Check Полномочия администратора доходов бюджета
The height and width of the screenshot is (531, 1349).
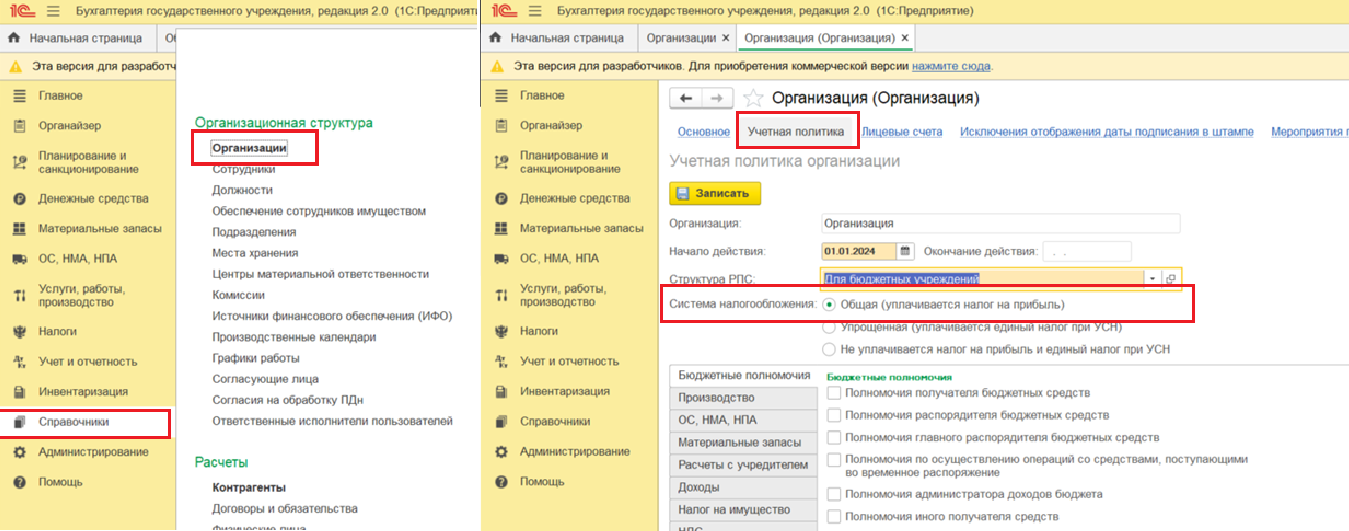835,494
